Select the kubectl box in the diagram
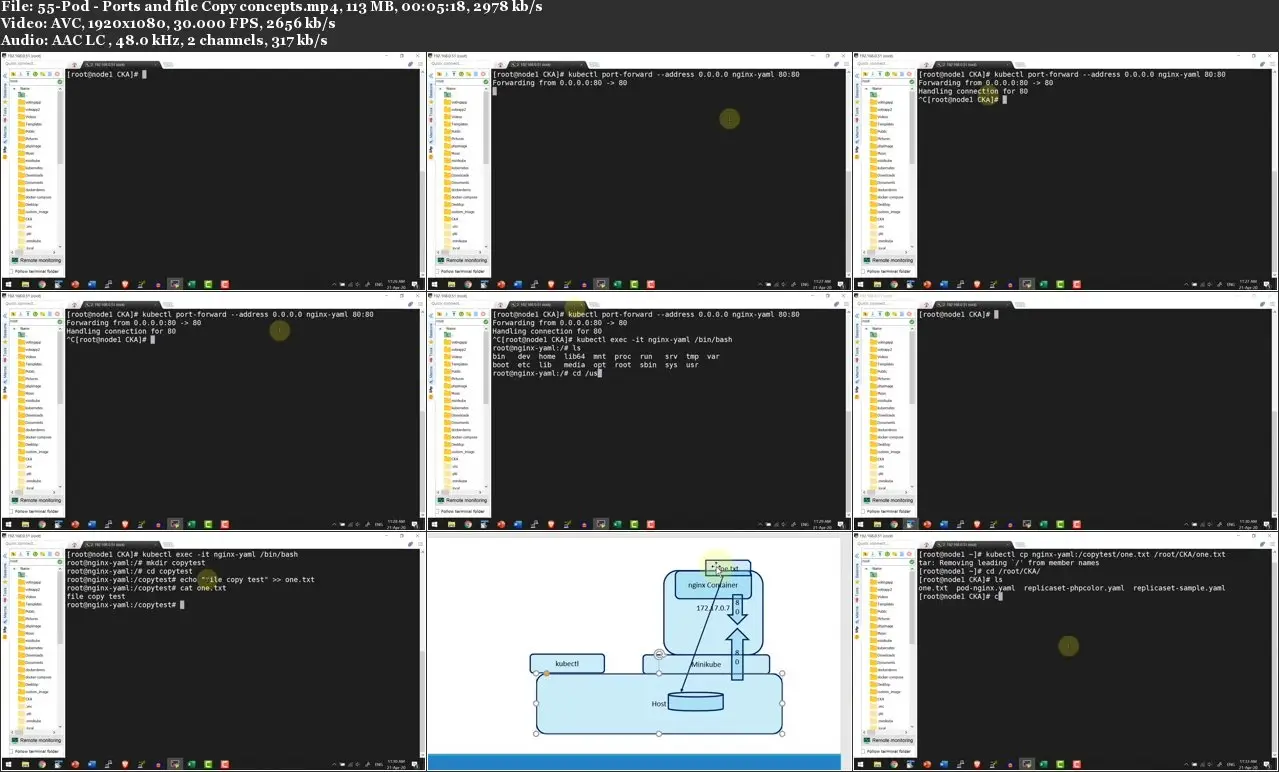Viewport: 1279px width, 772px height. 567,663
